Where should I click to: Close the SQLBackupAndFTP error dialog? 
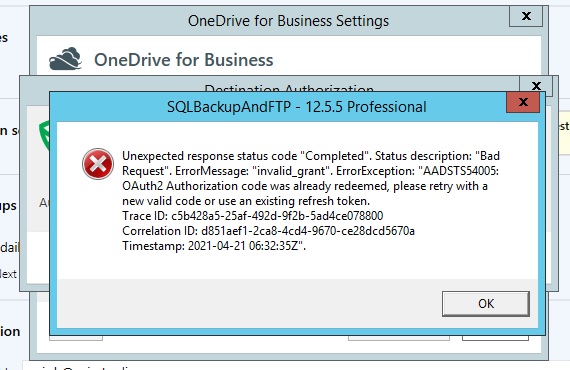pyautogui.click(x=523, y=102)
